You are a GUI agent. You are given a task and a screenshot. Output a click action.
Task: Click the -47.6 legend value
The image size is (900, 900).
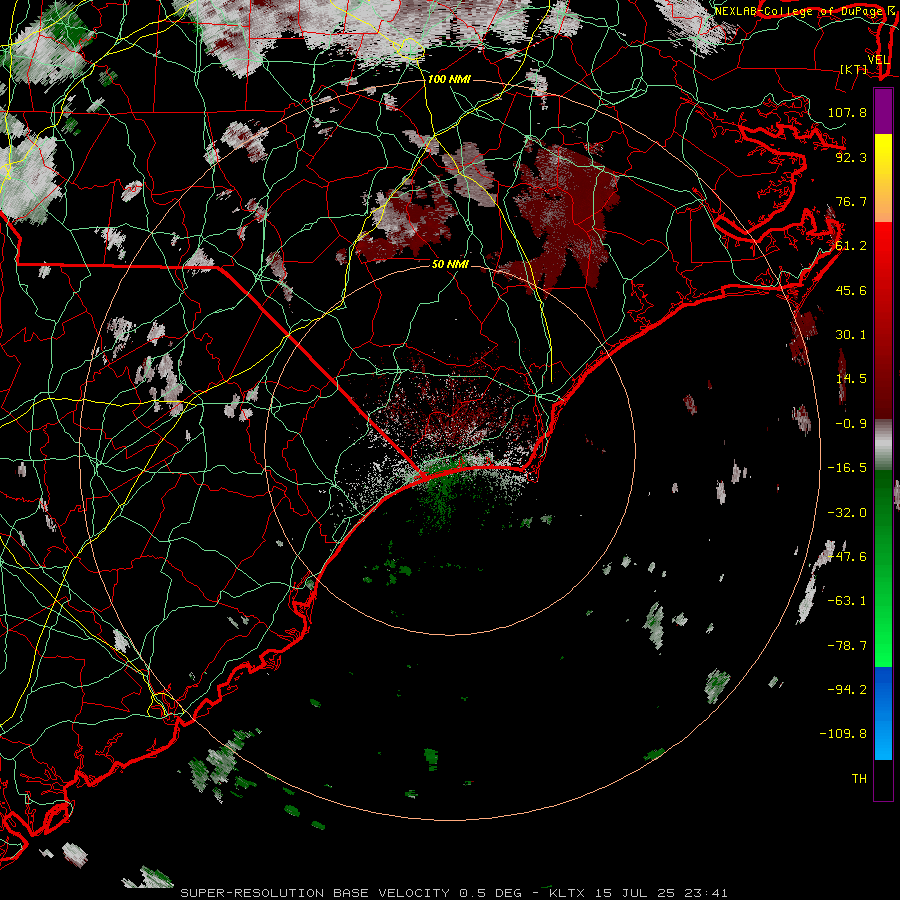847,557
